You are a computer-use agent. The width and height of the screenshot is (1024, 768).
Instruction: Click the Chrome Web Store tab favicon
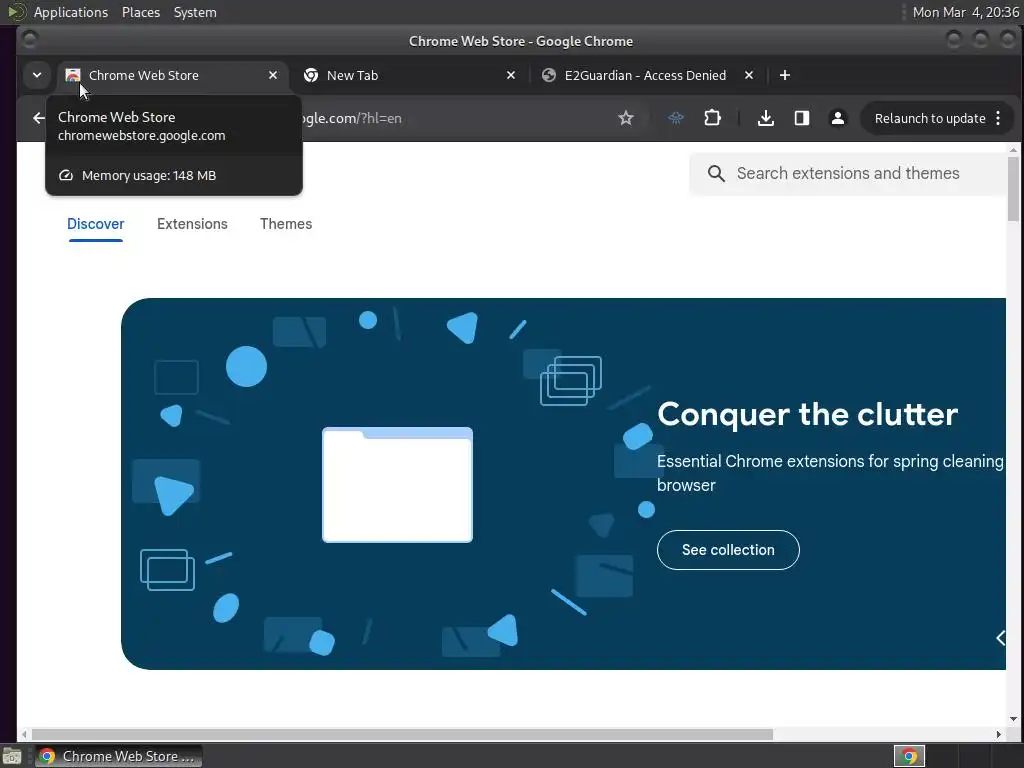72,75
